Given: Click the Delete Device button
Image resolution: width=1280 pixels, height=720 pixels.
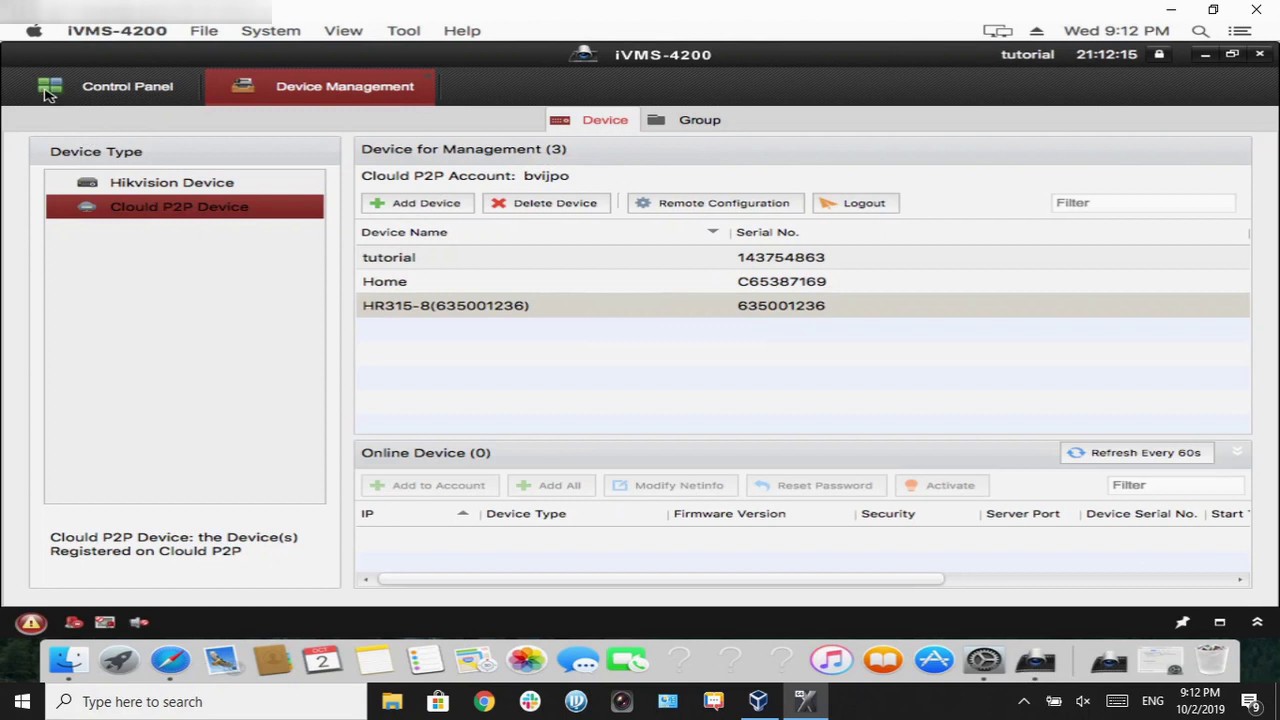Looking at the screenshot, I should 546,203.
